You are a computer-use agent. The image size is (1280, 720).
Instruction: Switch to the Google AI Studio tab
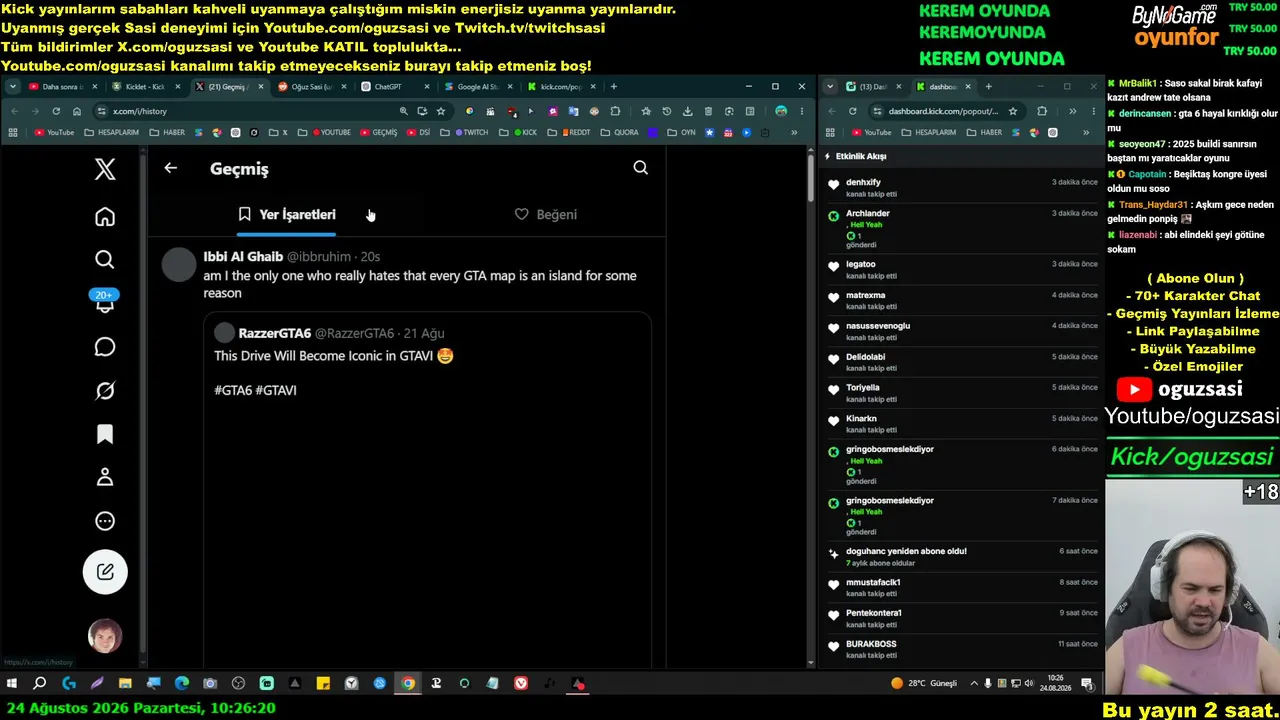478,87
